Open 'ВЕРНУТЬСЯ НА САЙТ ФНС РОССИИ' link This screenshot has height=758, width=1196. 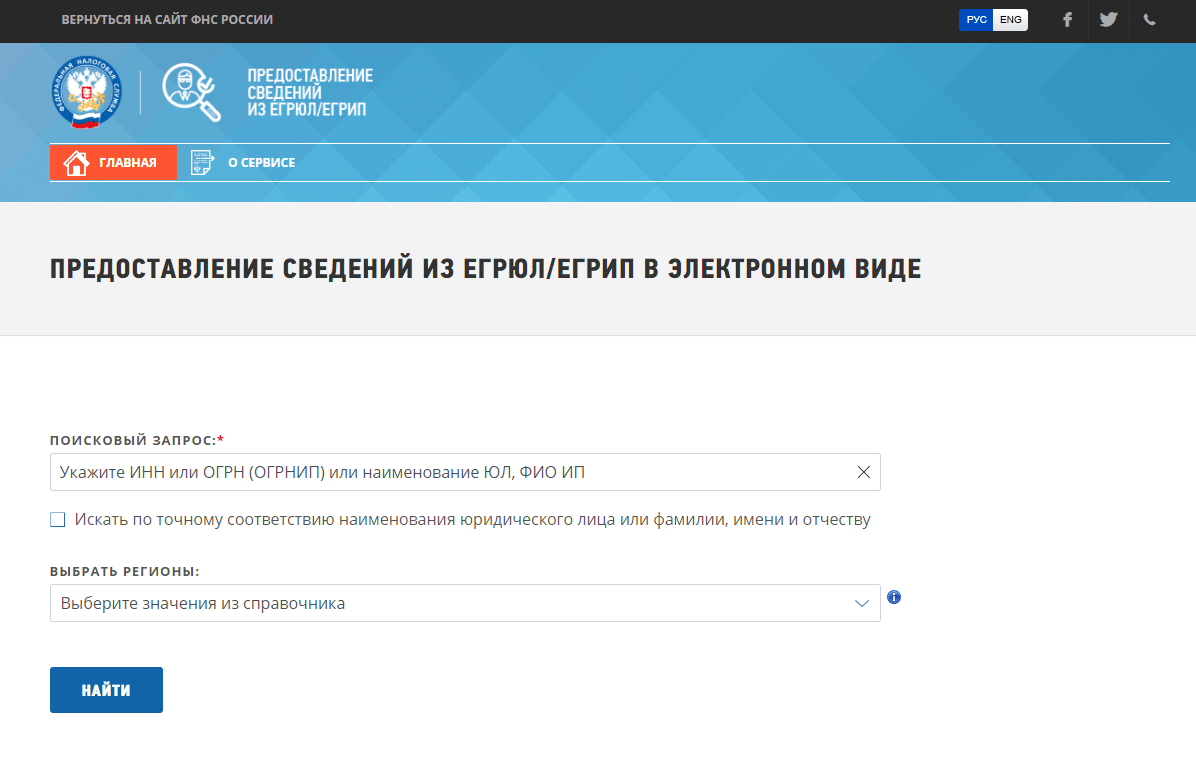[x=166, y=19]
